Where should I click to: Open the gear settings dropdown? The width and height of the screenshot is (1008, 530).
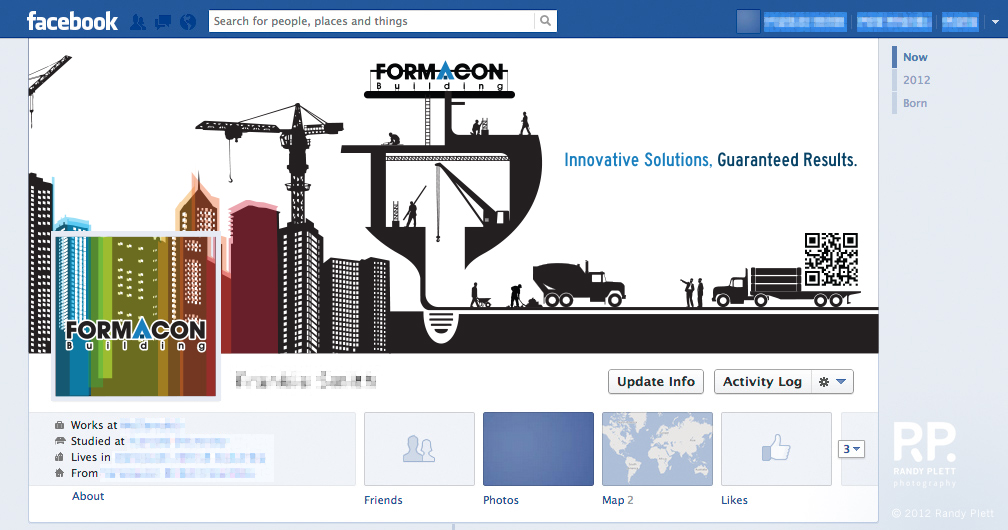point(832,381)
